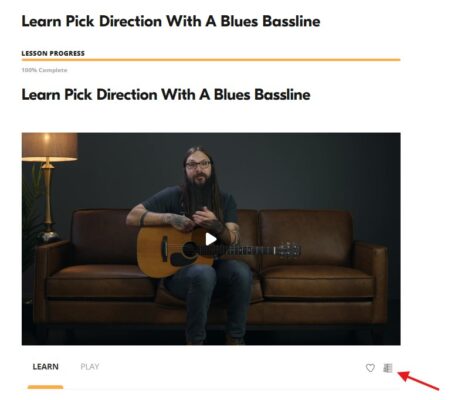Click the red annotation arrow at bottom right
The height and width of the screenshot is (400, 451).
[419, 380]
